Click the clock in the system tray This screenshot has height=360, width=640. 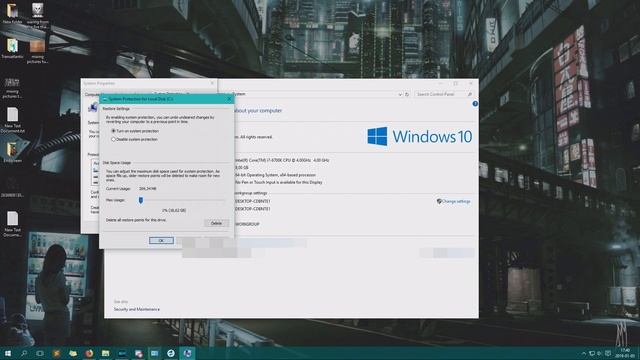(x=625, y=353)
